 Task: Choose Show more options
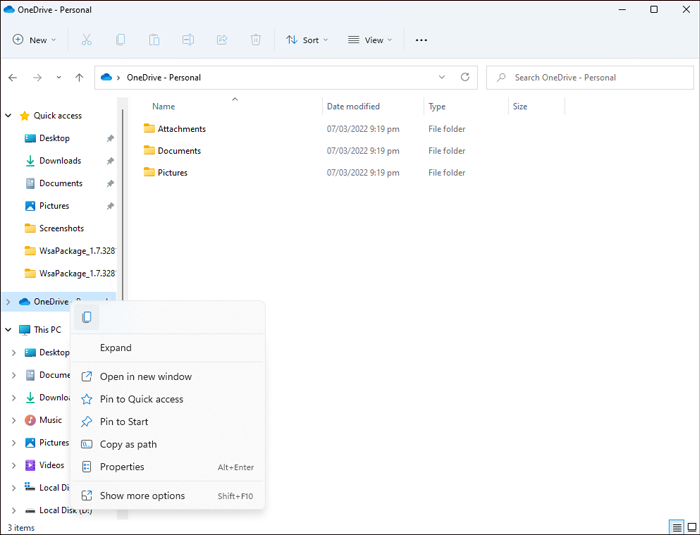coord(168,496)
